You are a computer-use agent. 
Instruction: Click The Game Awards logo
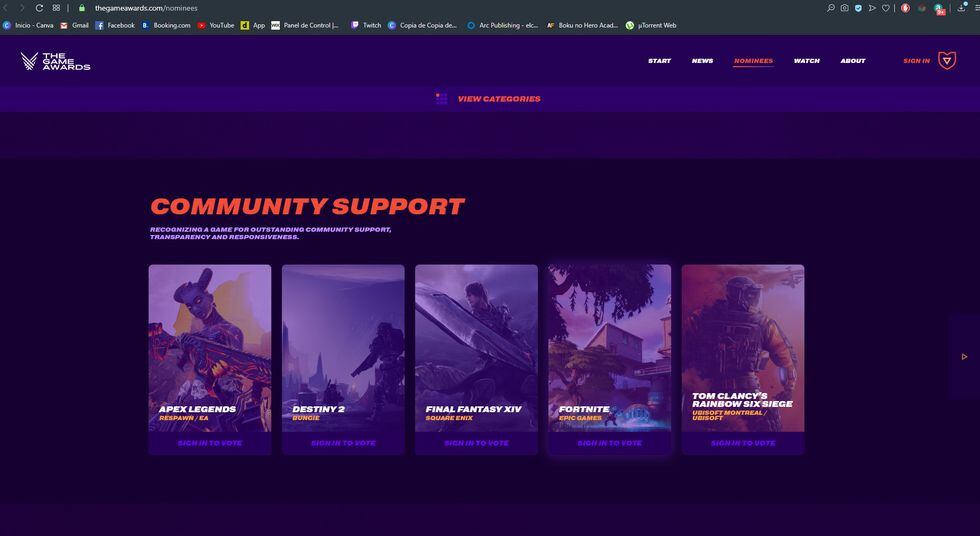55,61
